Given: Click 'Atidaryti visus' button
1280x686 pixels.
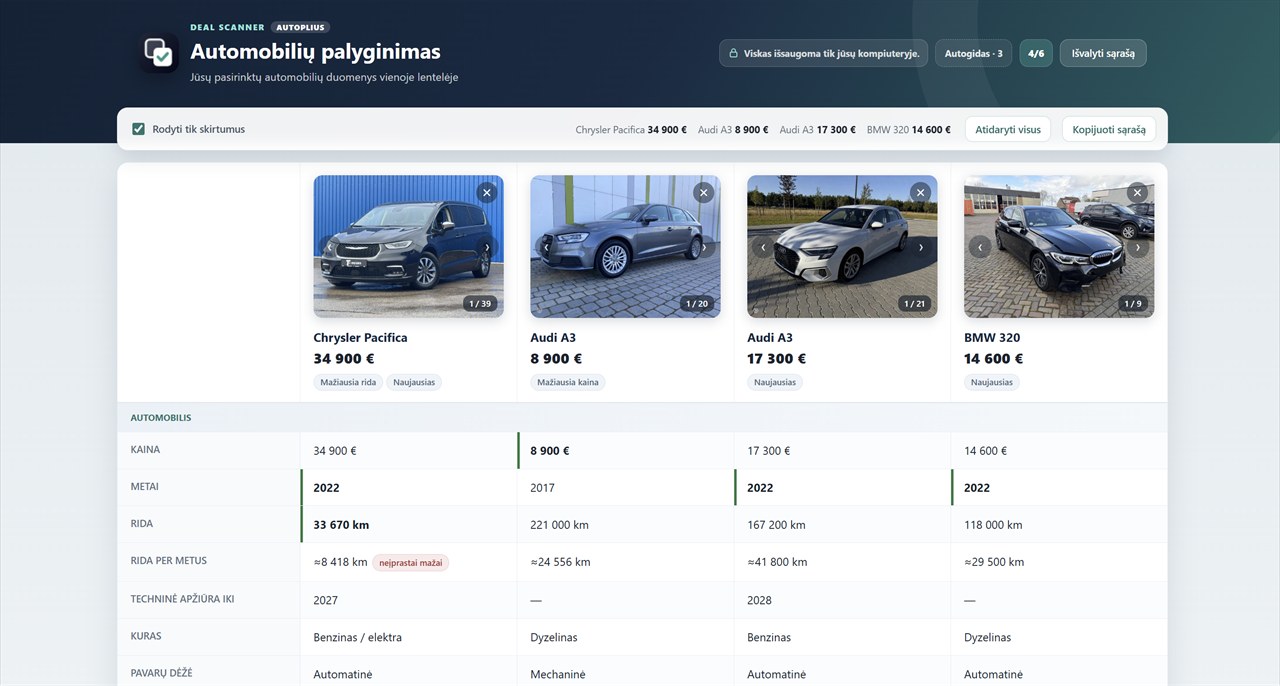Looking at the screenshot, I should 1008,129.
